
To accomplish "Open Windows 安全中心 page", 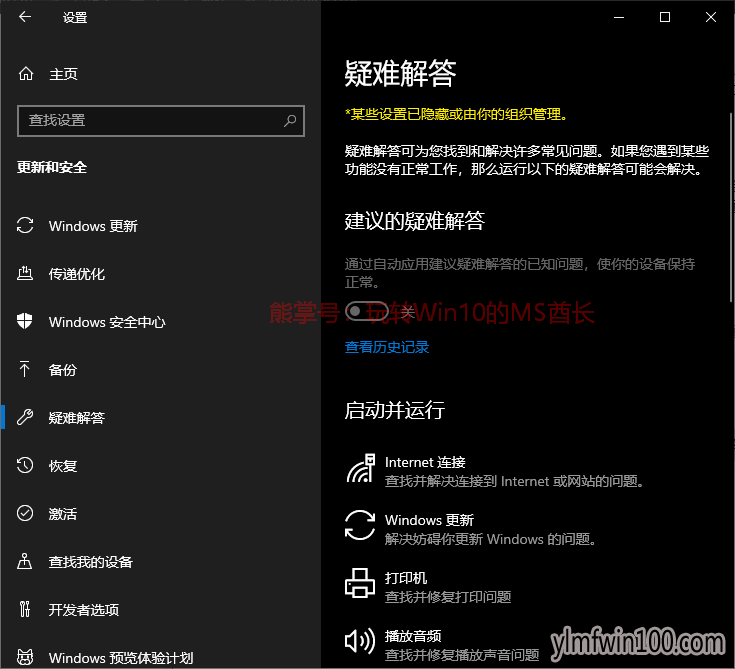I will click(x=107, y=322).
